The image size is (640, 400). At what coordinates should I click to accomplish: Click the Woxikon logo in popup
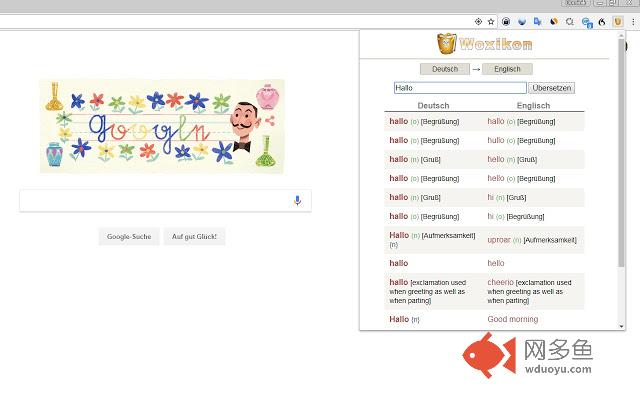tap(485, 43)
